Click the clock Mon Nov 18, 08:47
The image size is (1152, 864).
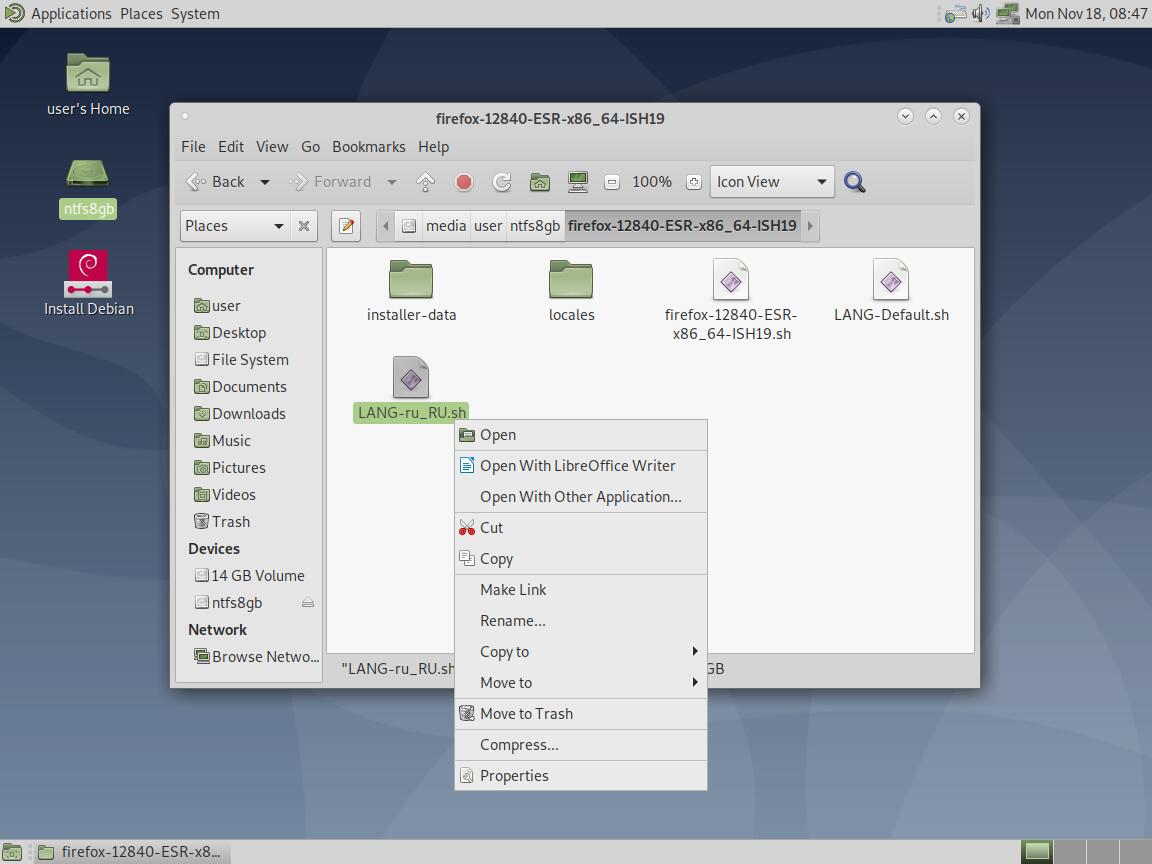click(1086, 14)
